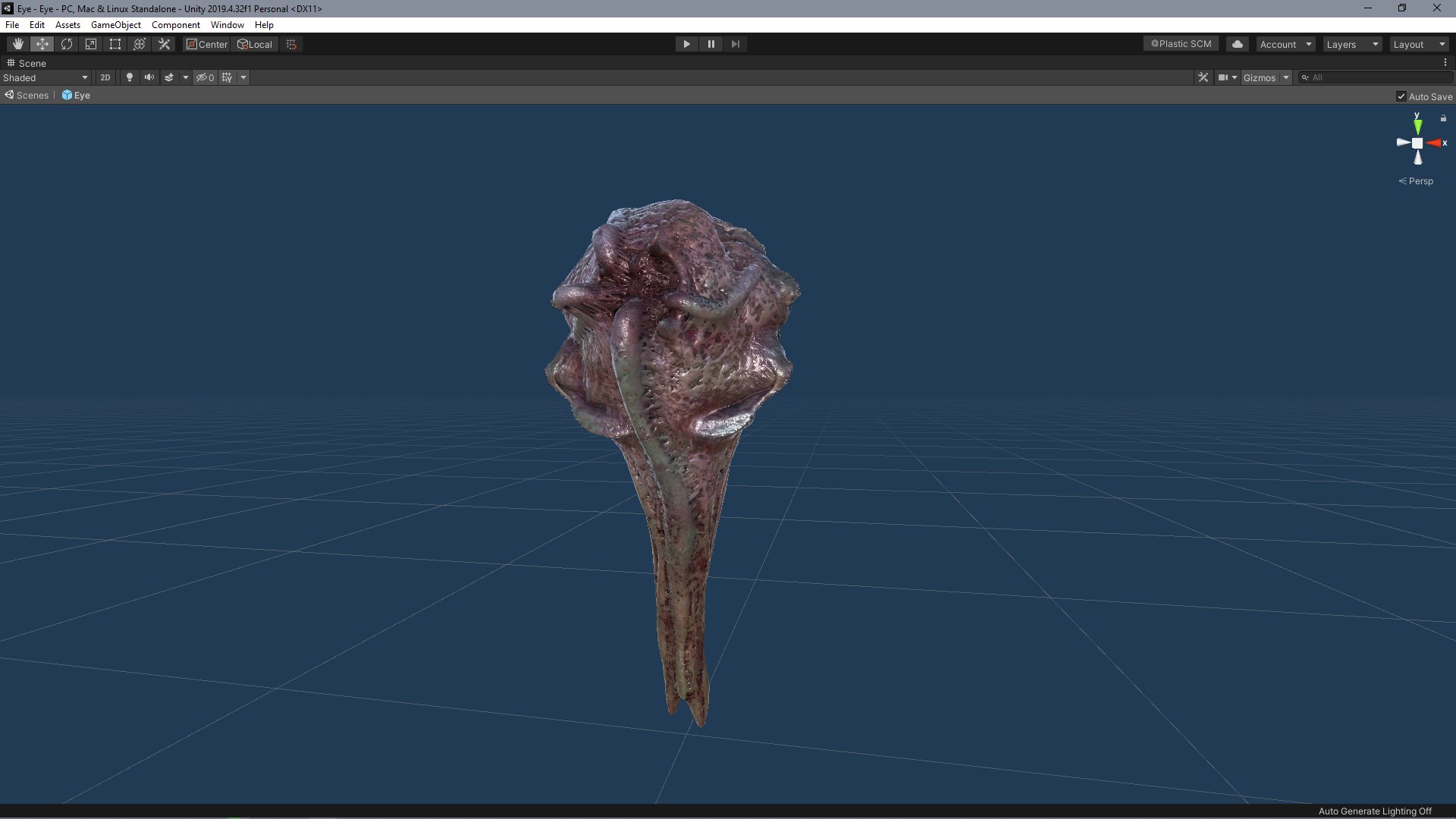Toggle pivot mode Center button

[x=207, y=44]
